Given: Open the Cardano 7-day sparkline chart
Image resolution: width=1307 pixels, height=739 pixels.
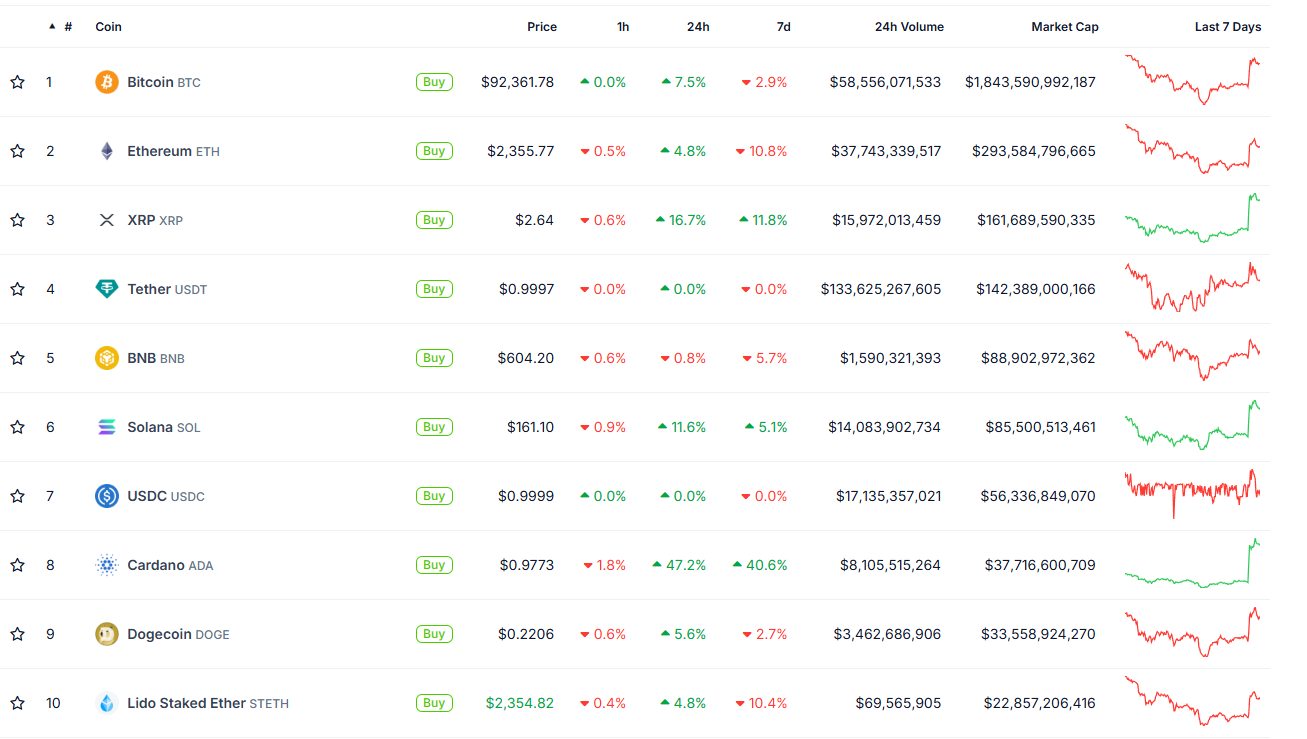Looking at the screenshot, I should click(1192, 563).
